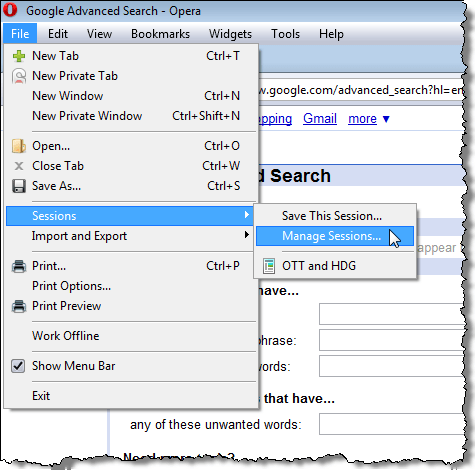Click the green plus New Tab icon

click(x=19, y=56)
